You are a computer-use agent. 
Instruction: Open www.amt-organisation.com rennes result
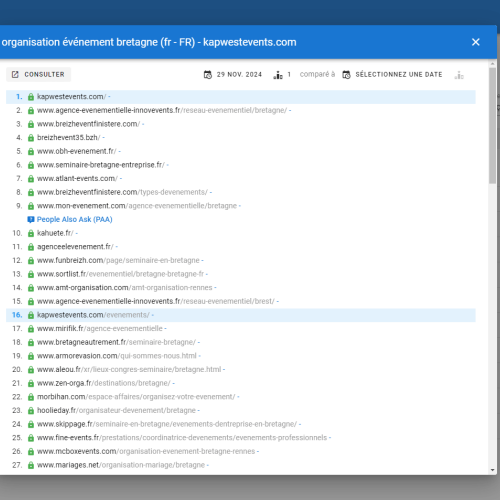click(125, 288)
